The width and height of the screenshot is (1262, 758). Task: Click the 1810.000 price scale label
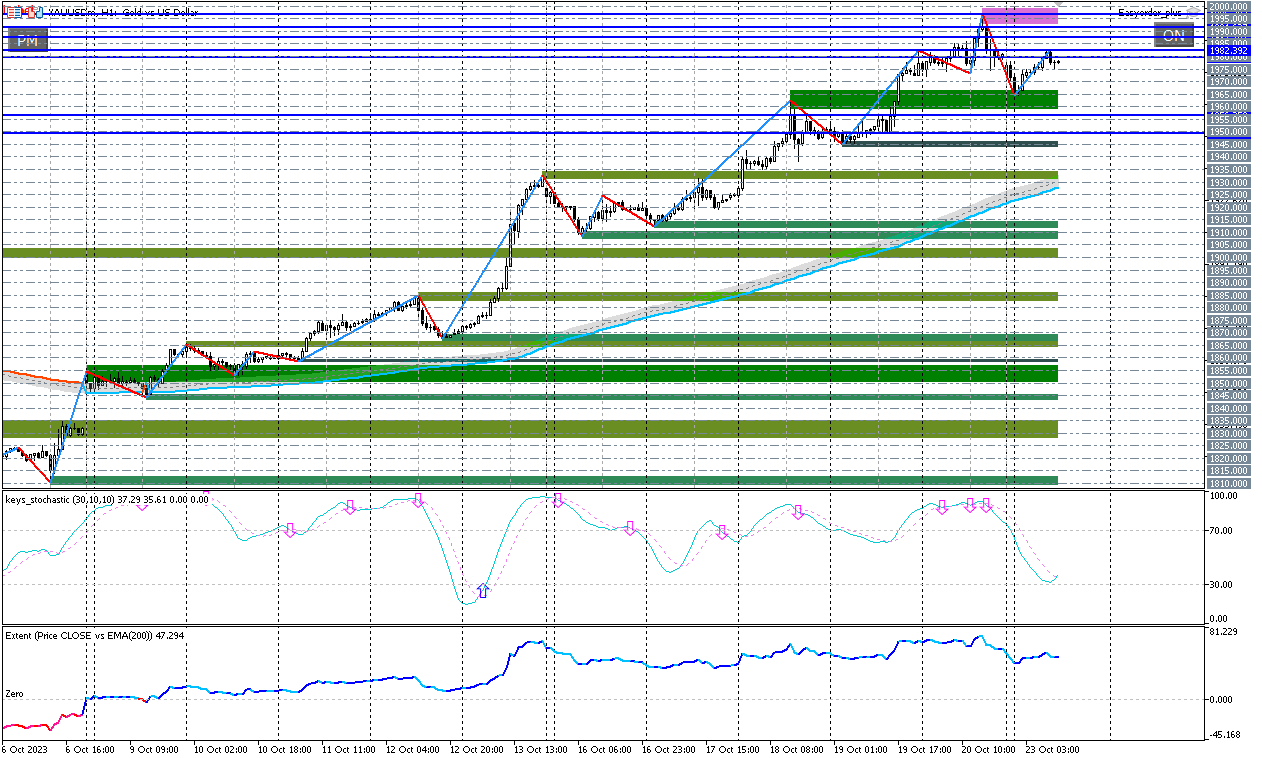[x=1228, y=483]
